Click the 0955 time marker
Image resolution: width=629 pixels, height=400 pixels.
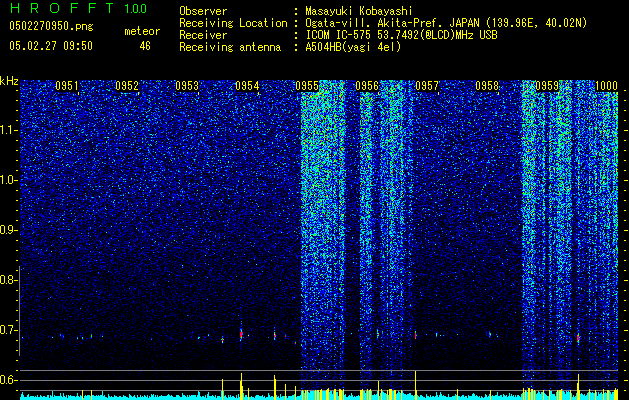pyautogui.click(x=307, y=86)
